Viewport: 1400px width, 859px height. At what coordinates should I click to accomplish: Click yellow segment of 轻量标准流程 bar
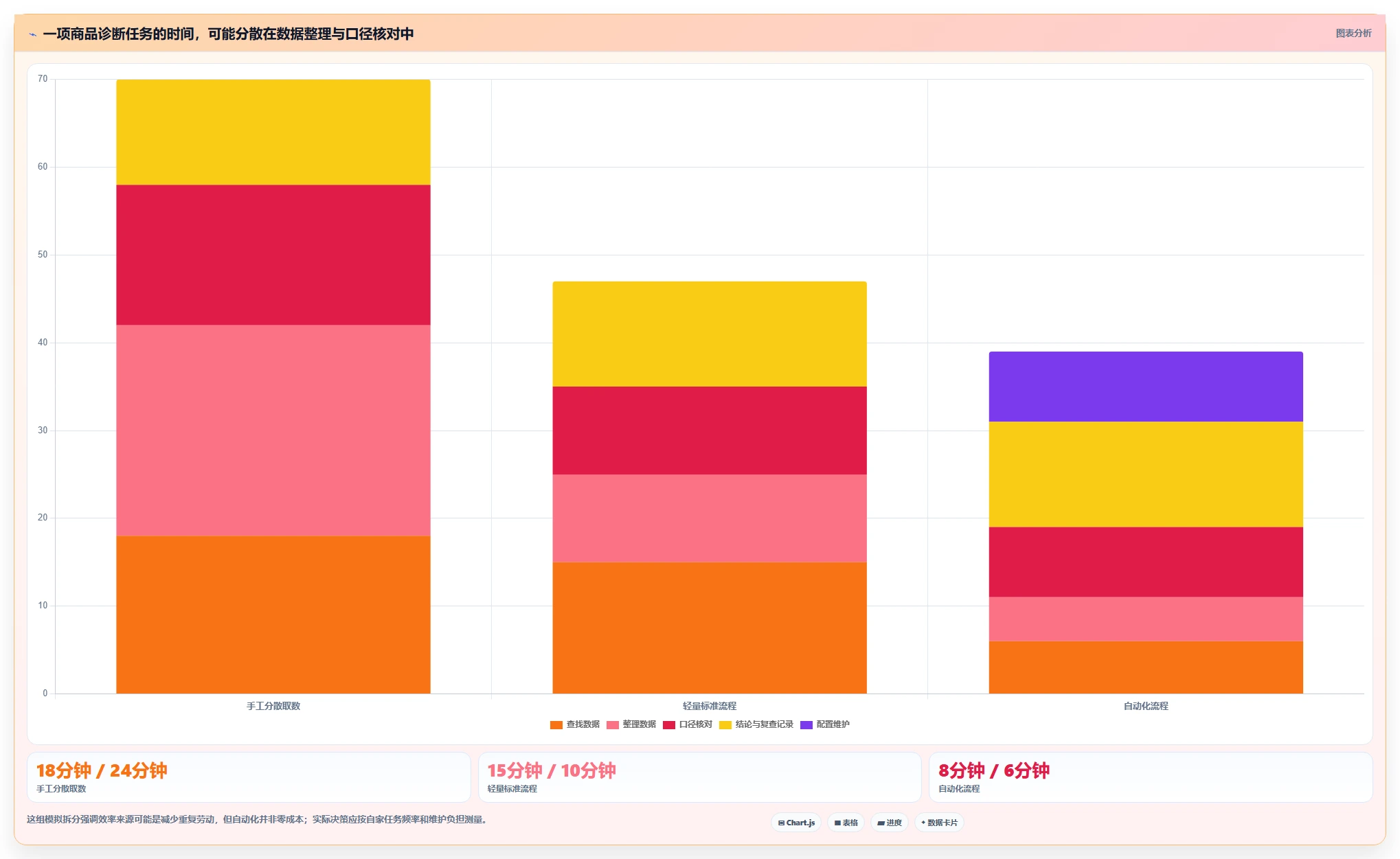point(710,334)
